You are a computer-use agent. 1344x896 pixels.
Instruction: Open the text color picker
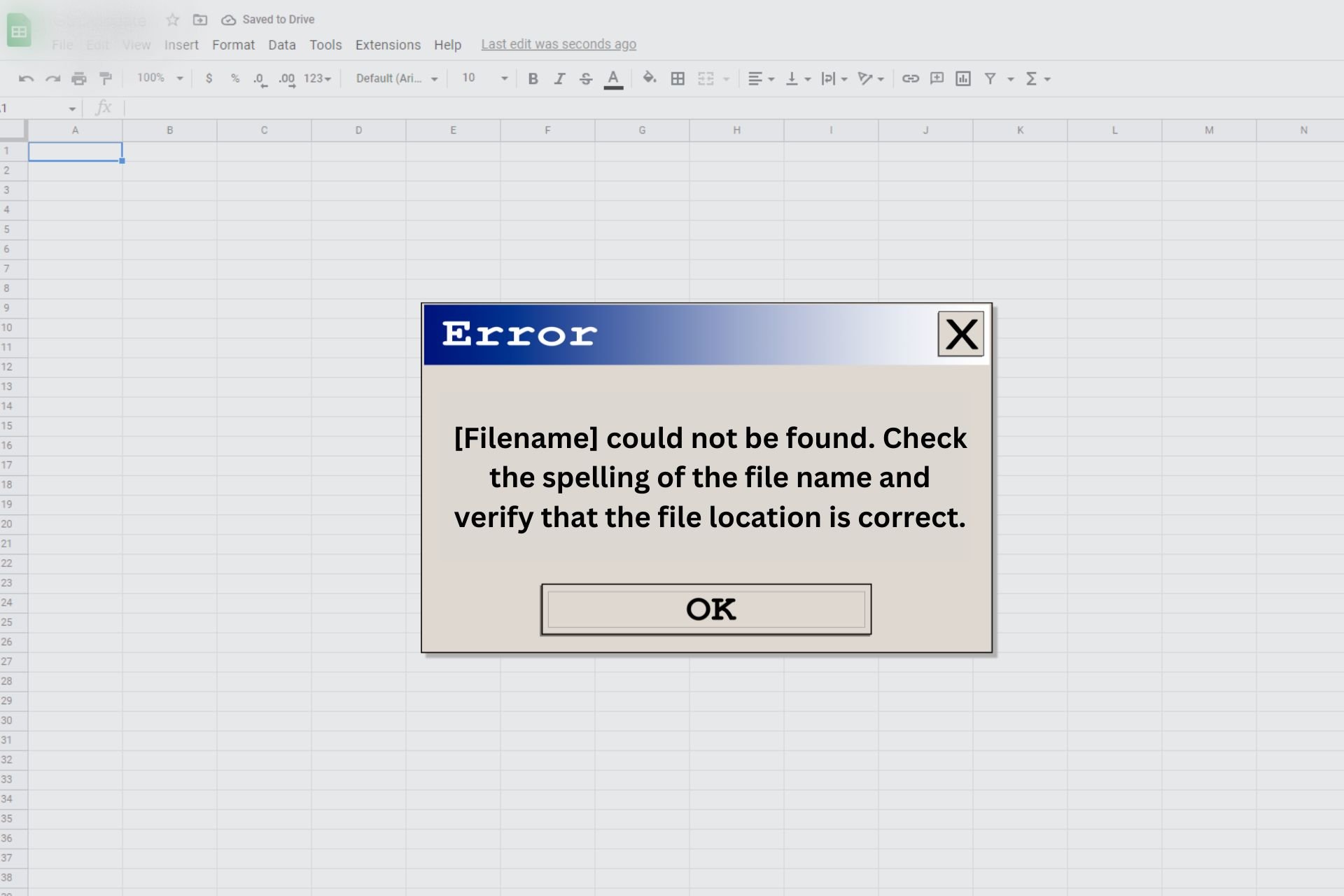[x=613, y=79]
